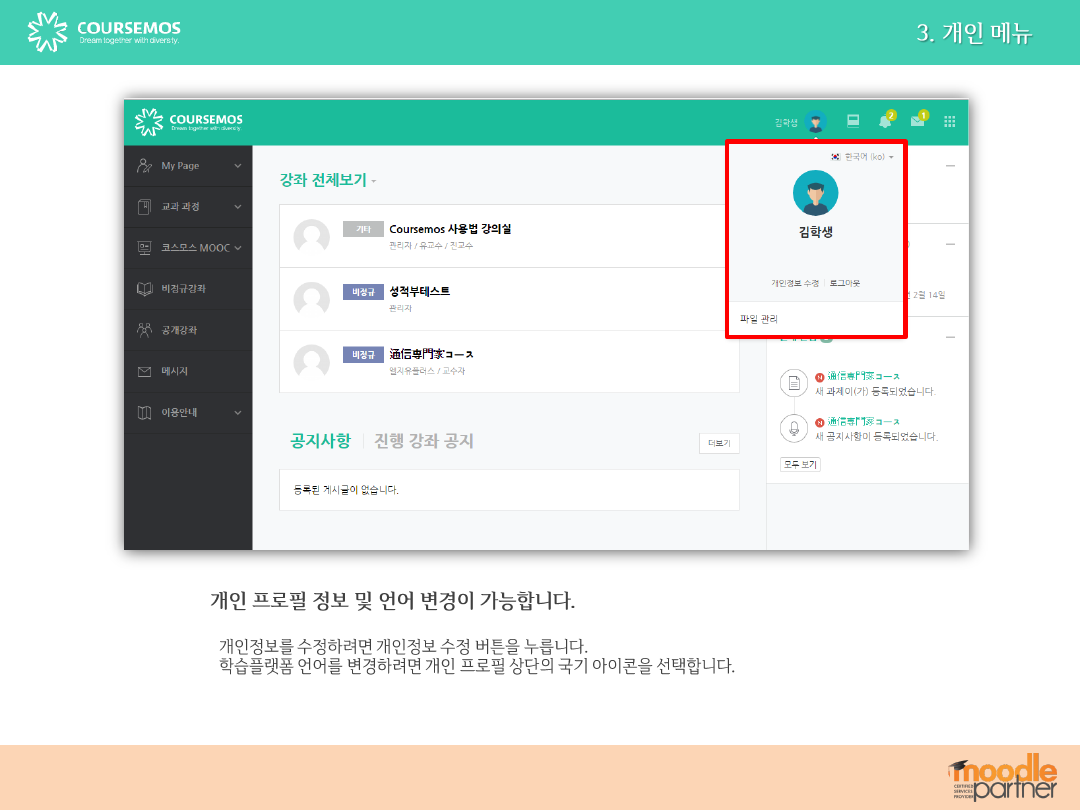The image size is (1080, 810).
Task: Click the 로그아웃 link
Action: click(x=844, y=283)
